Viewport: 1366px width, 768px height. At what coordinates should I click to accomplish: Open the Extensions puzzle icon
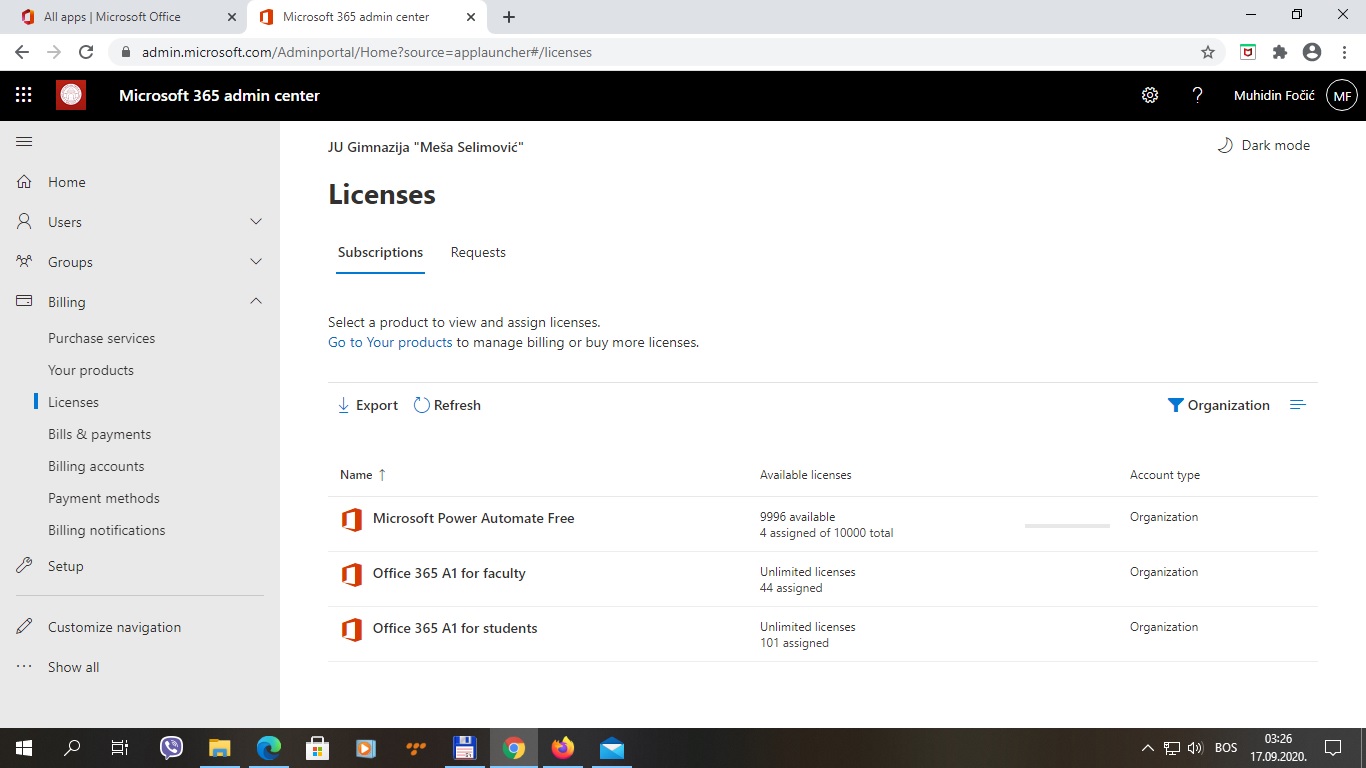1280,52
